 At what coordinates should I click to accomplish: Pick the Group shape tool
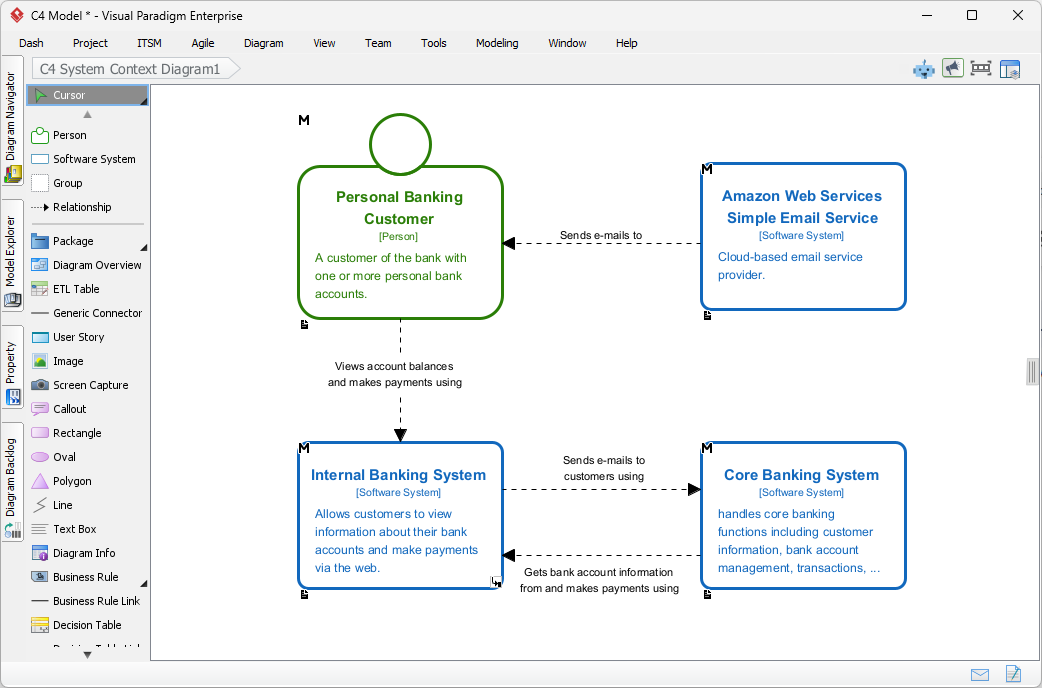(67, 183)
